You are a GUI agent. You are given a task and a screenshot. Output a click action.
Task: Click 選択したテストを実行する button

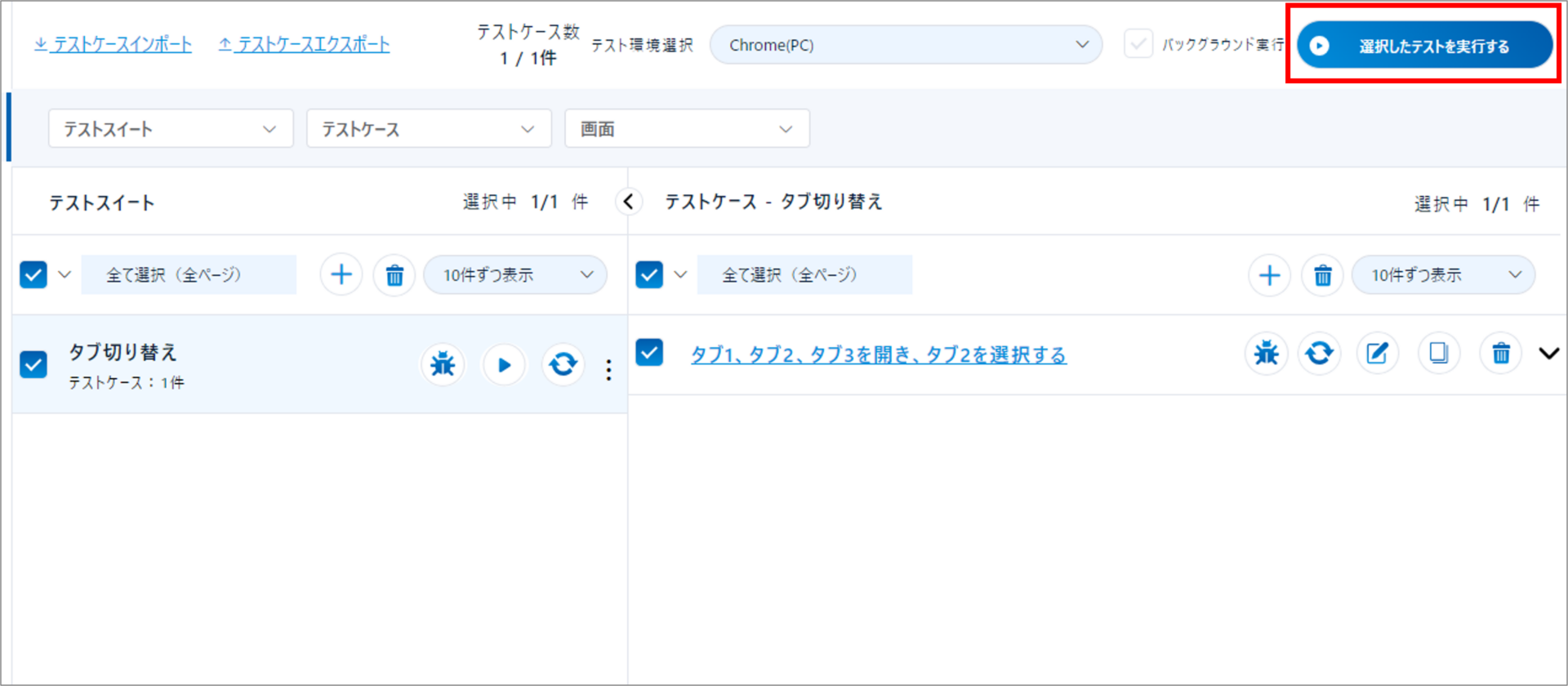click(1424, 46)
